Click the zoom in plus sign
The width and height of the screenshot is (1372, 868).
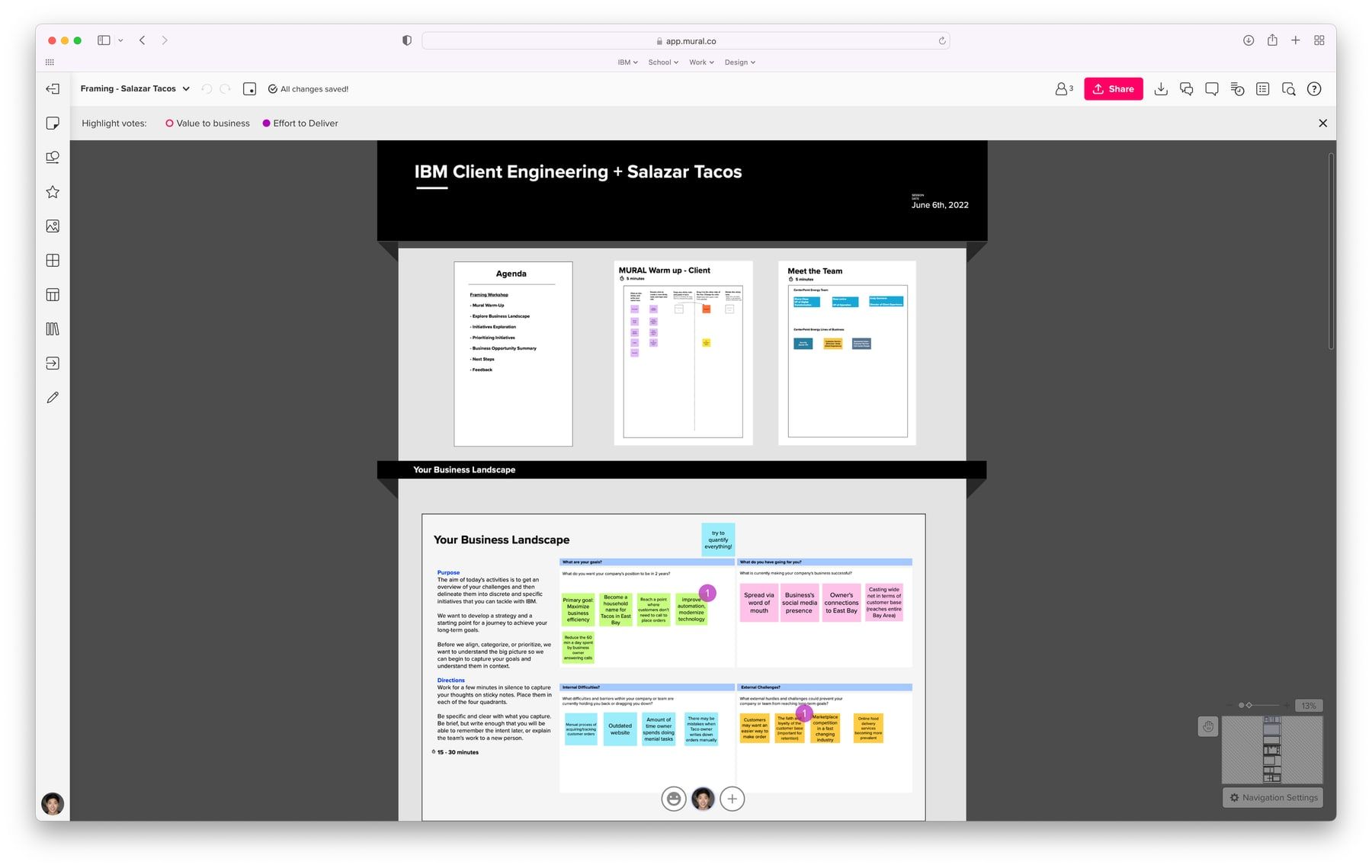point(1287,706)
